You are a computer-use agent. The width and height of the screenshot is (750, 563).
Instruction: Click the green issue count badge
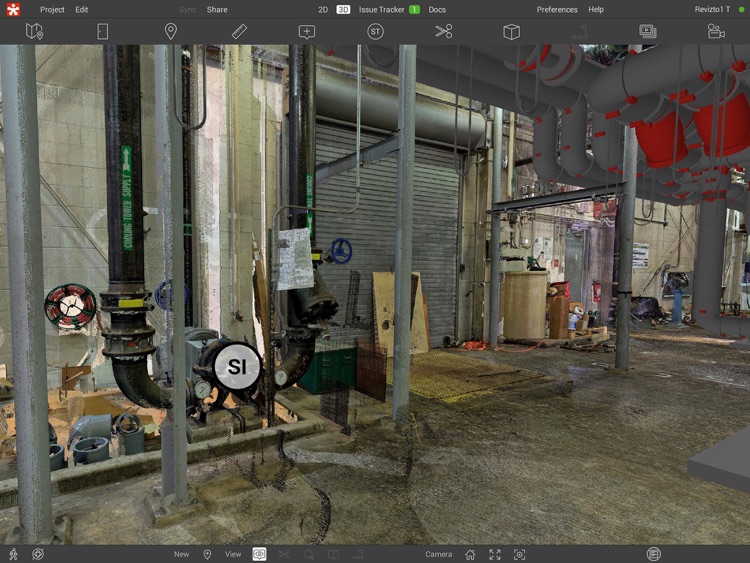pyautogui.click(x=414, y=10)
